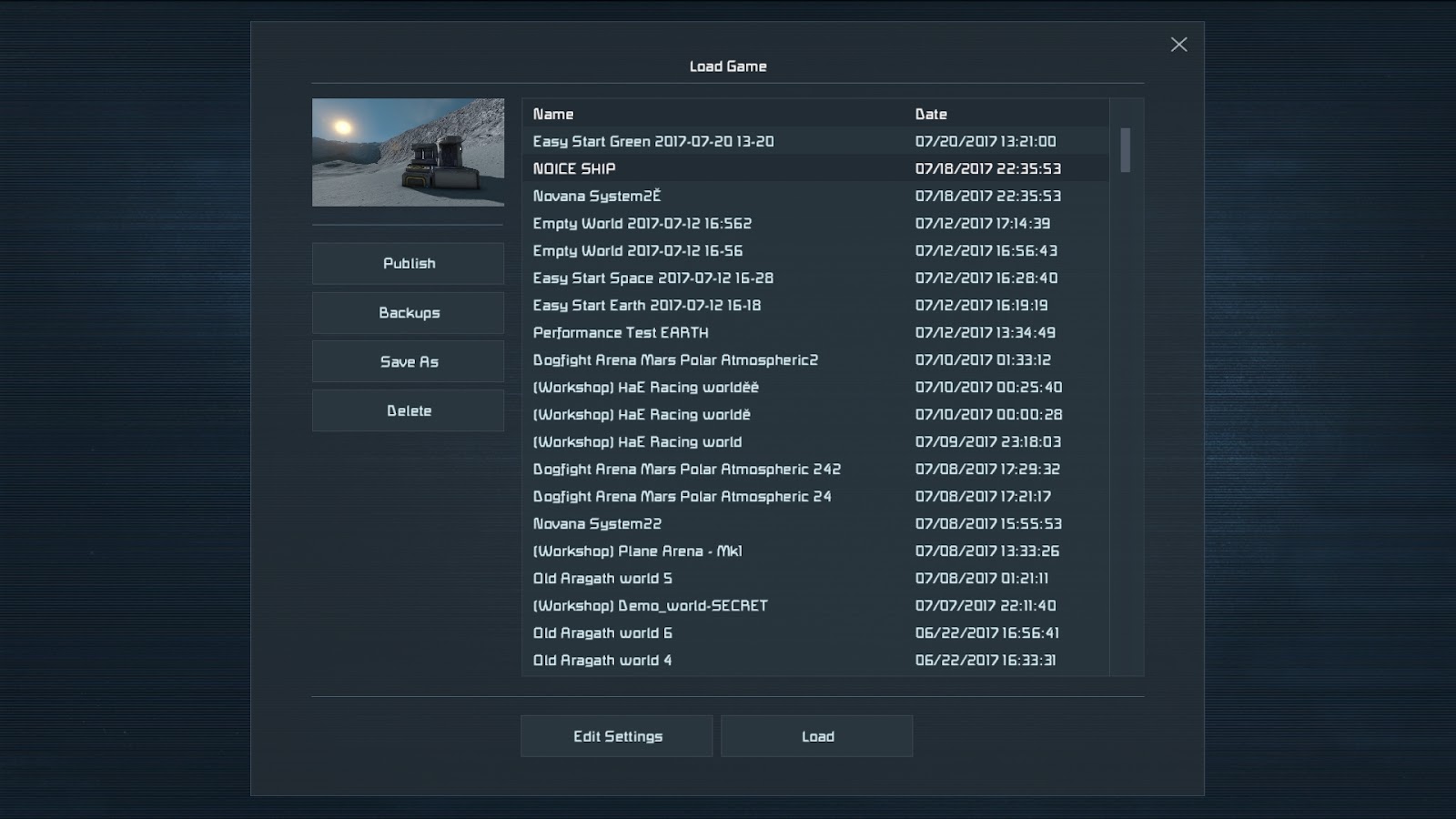
Task: Sort saves by the Name column
Action: click(x=553, y=114)
